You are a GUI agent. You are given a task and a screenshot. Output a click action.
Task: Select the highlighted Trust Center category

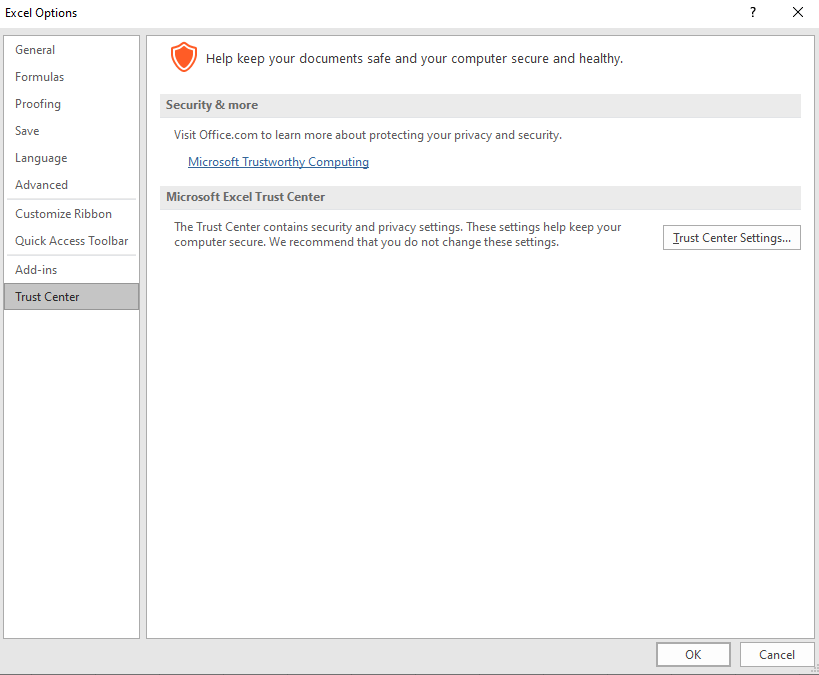(72, 297)
